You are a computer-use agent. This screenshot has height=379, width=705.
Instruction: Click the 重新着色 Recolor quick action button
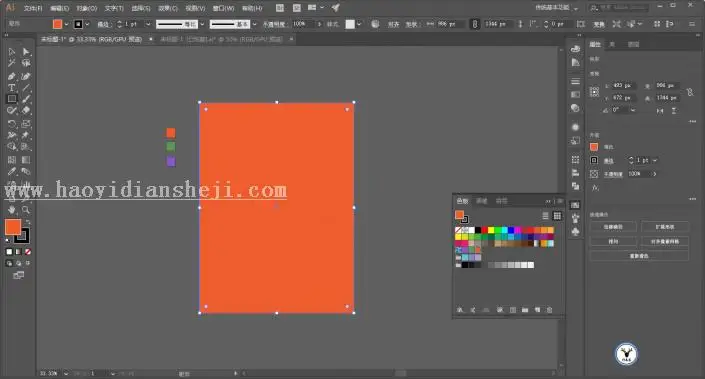click(x=639, y=256)
